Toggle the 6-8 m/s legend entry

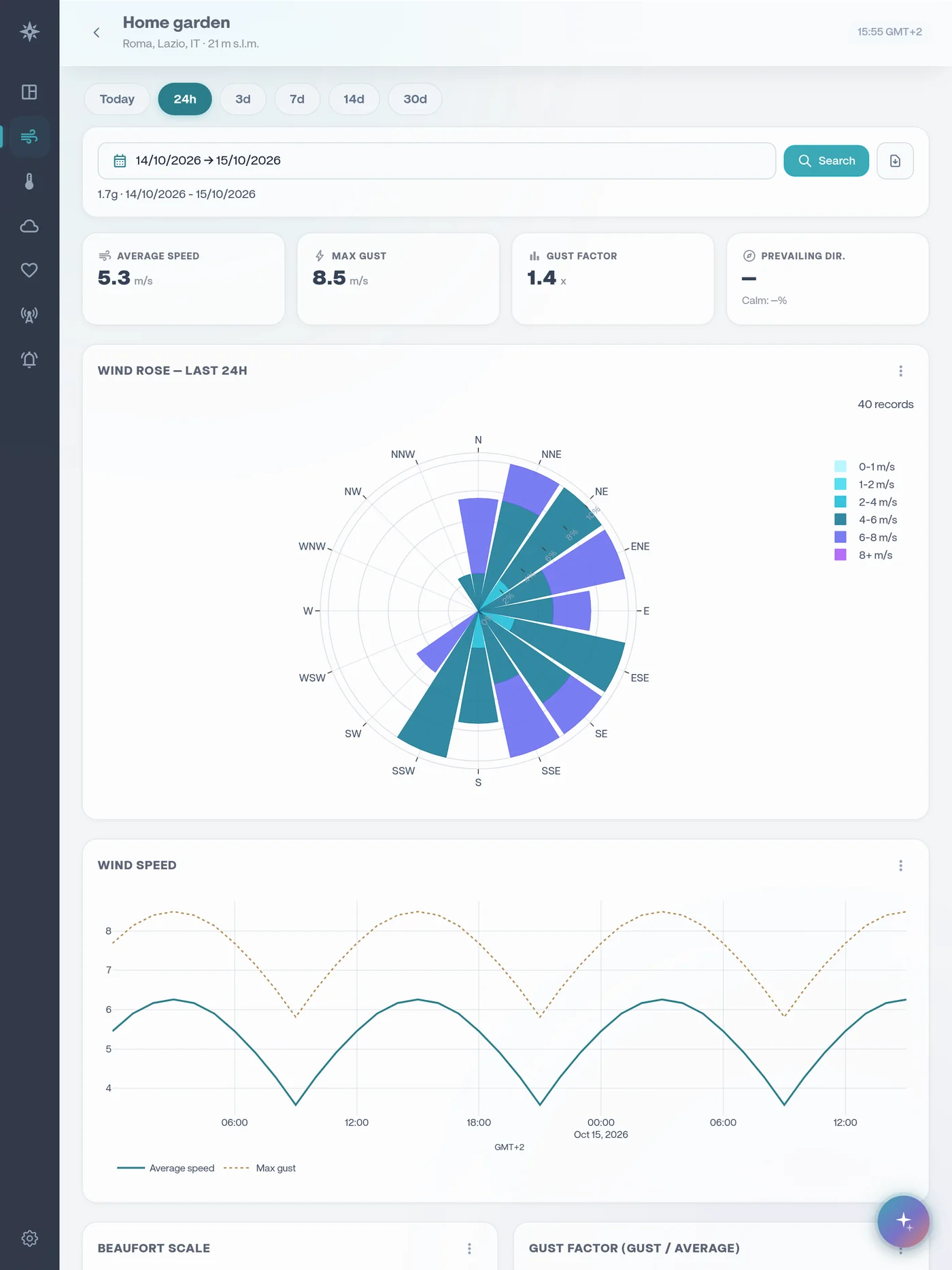point(866,537)
